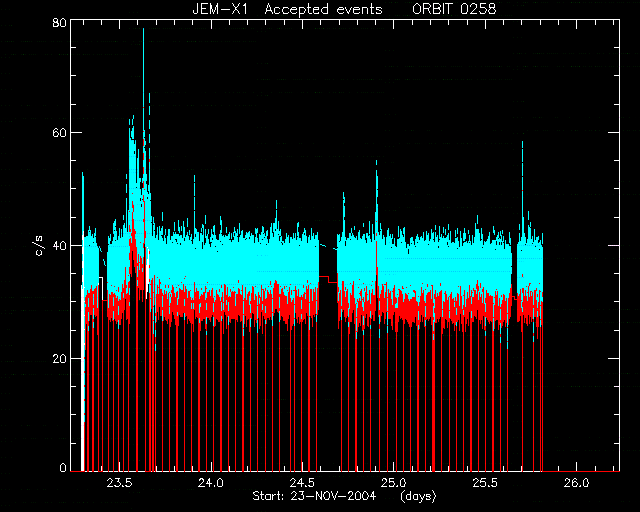
Task: Click the Start: 23-NOV-2004 date label
Action: pyautogui.click(x=314, y=496)
